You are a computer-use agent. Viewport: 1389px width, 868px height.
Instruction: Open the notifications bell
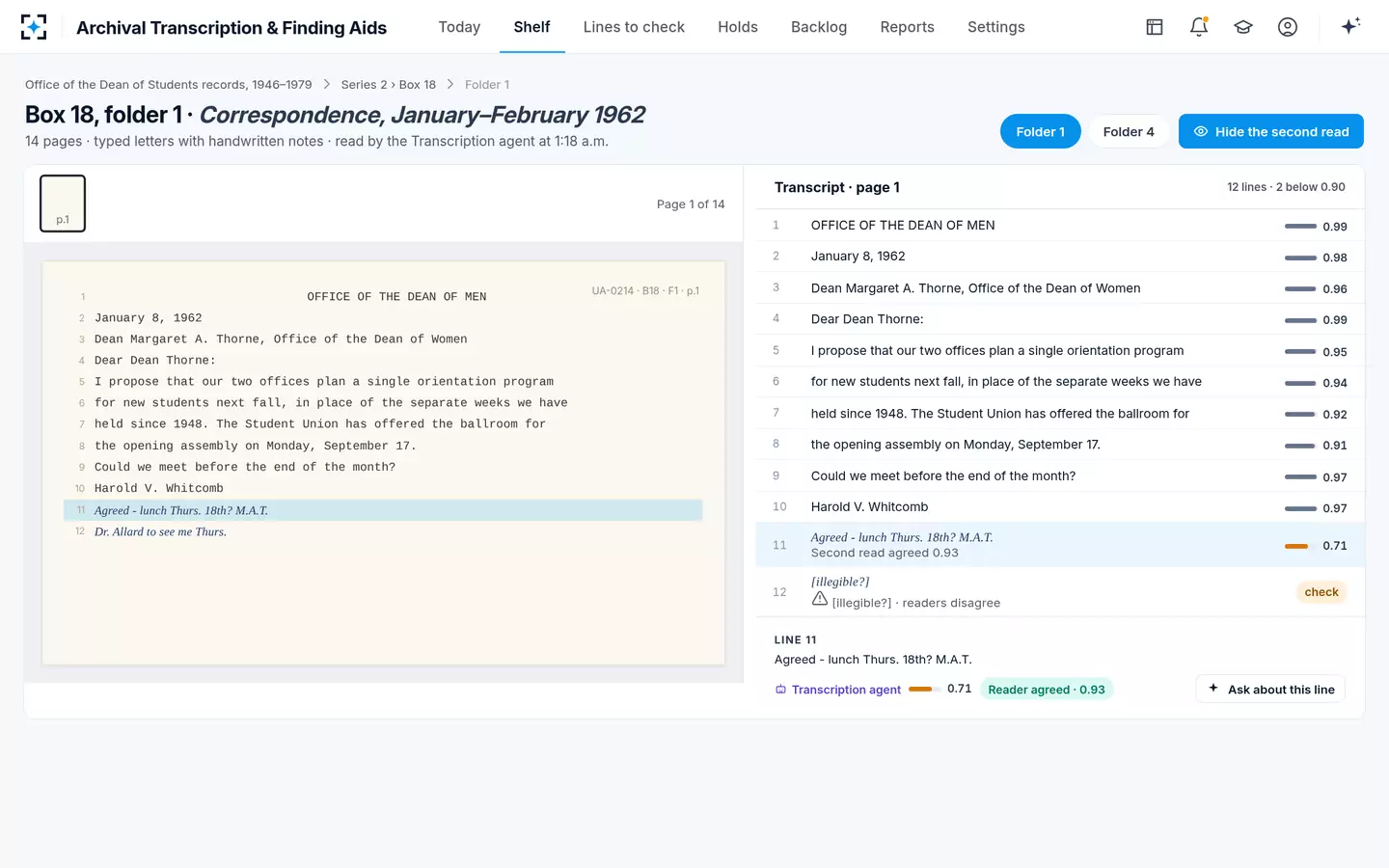[x=1199, y=27]
